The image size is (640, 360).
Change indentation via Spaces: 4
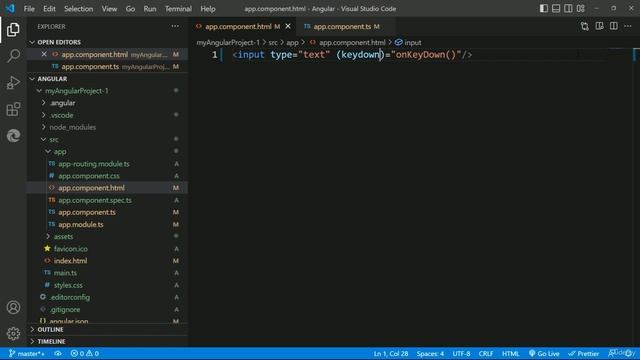430,353
